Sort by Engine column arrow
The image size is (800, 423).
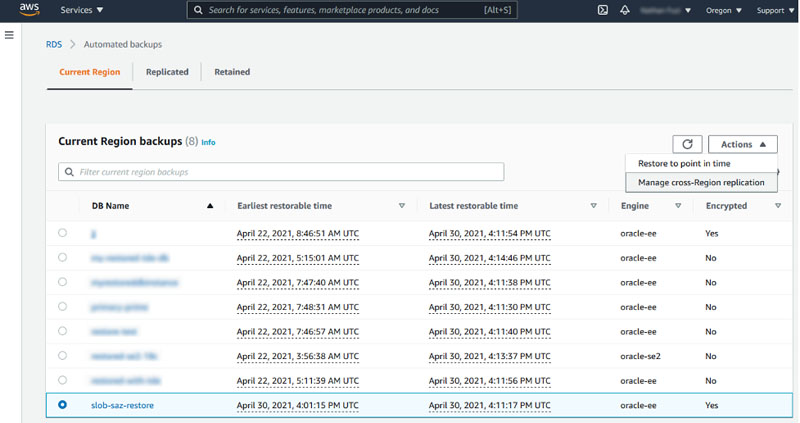coord(678,206)
